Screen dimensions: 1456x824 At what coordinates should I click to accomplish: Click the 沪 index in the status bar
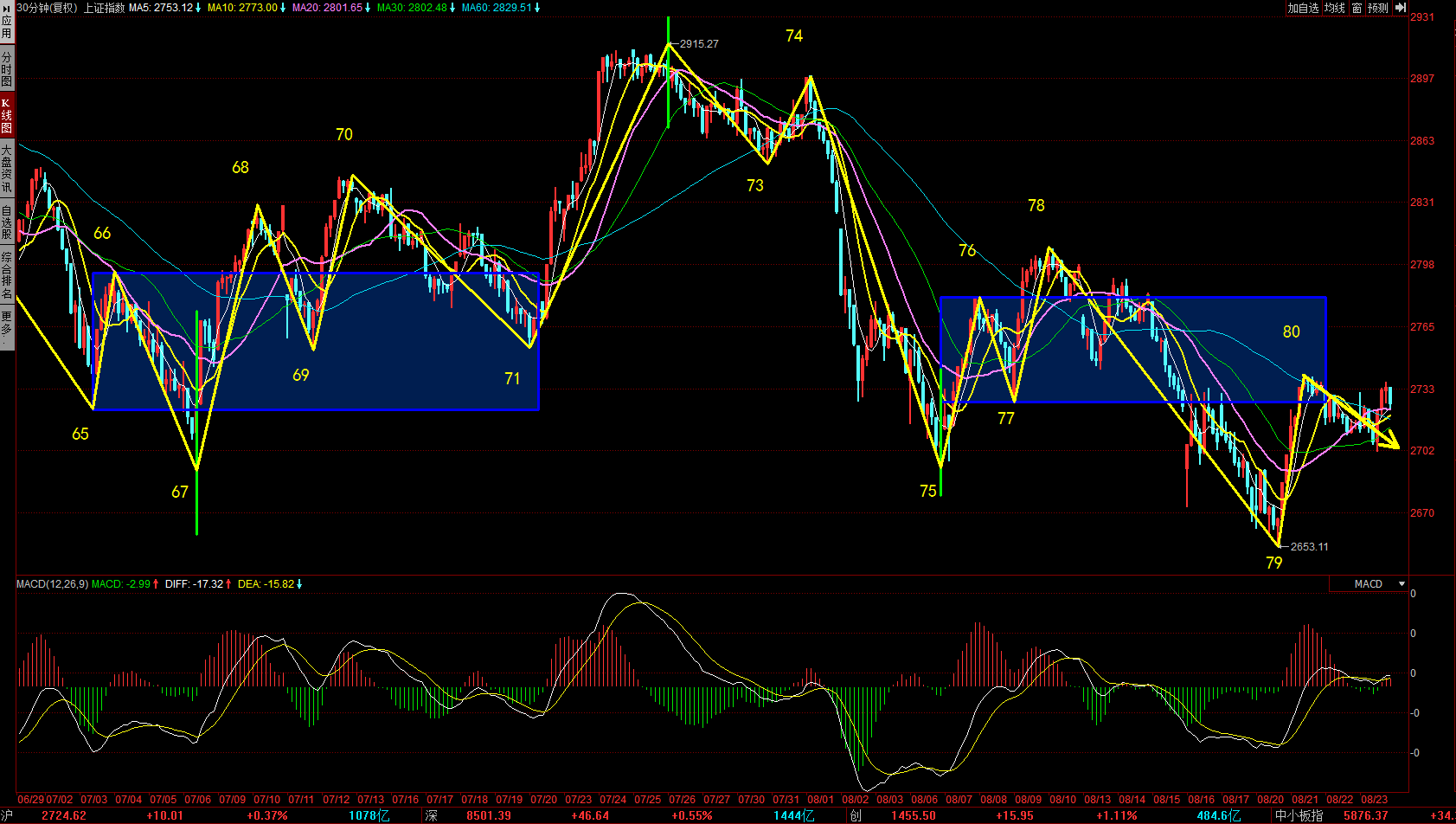pos(8,815)
